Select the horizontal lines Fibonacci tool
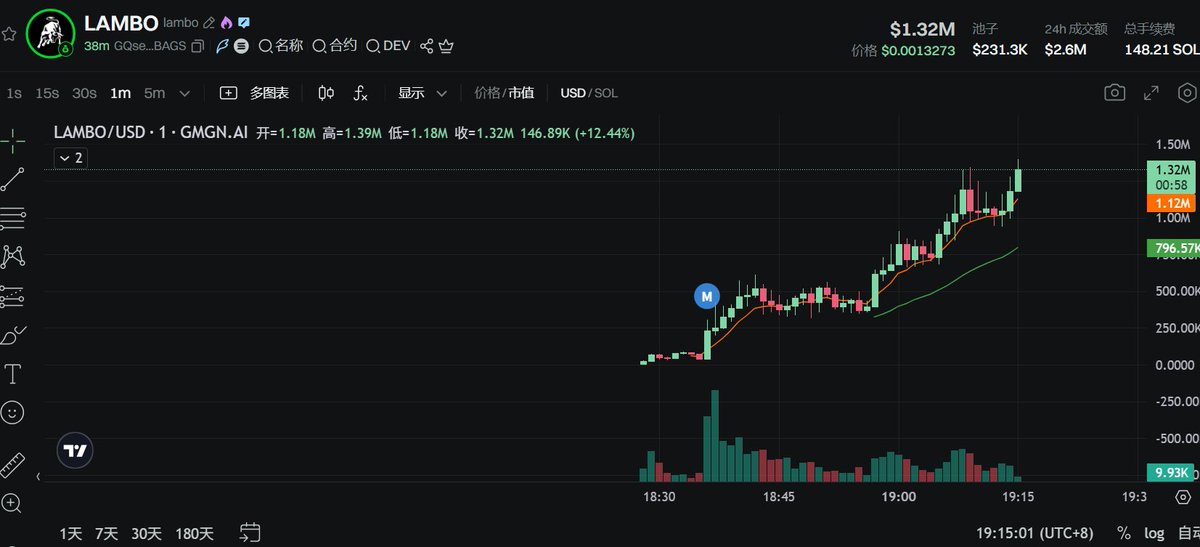The width and height of the screenshot is (1200, 547). (x=13, y=217)
